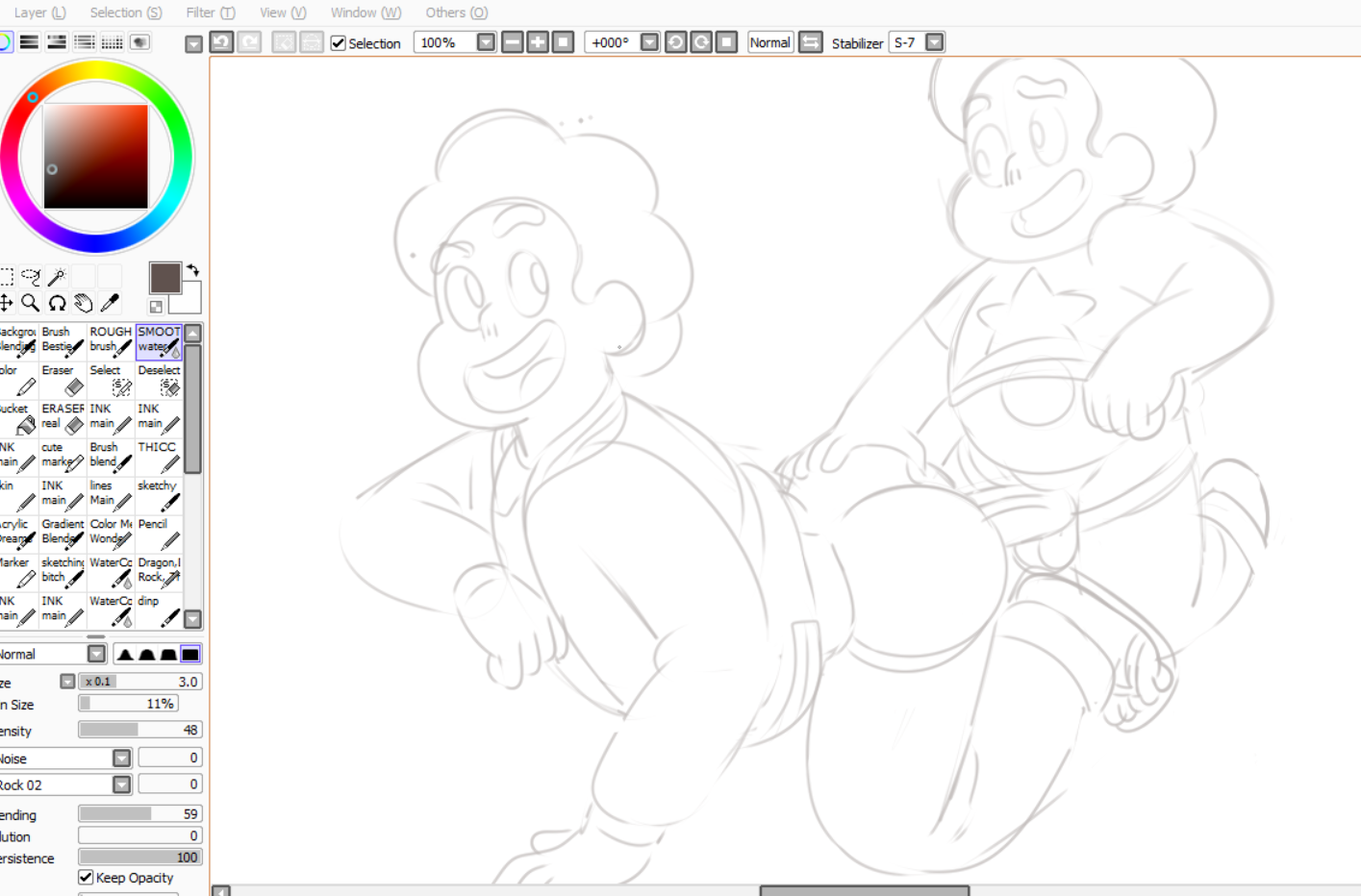The image size is (1361, 896).
Task: Select the Eraser brush preset
Action: (63, 380)
